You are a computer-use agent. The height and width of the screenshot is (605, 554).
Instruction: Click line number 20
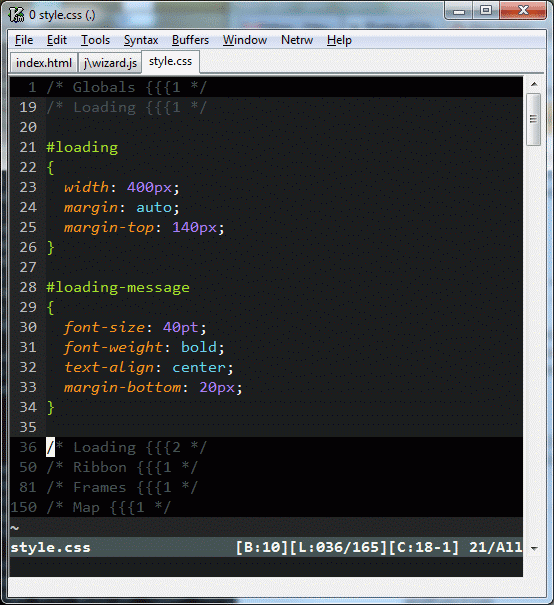click(28, 127)
